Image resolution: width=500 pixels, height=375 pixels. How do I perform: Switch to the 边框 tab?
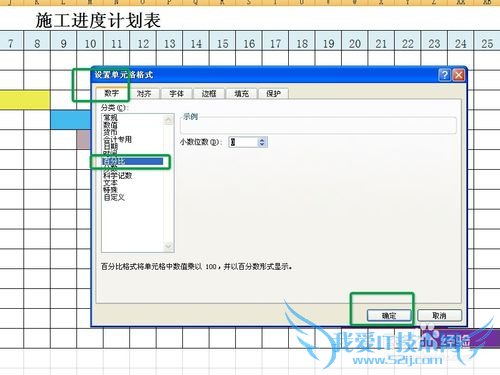coord(209,94)
